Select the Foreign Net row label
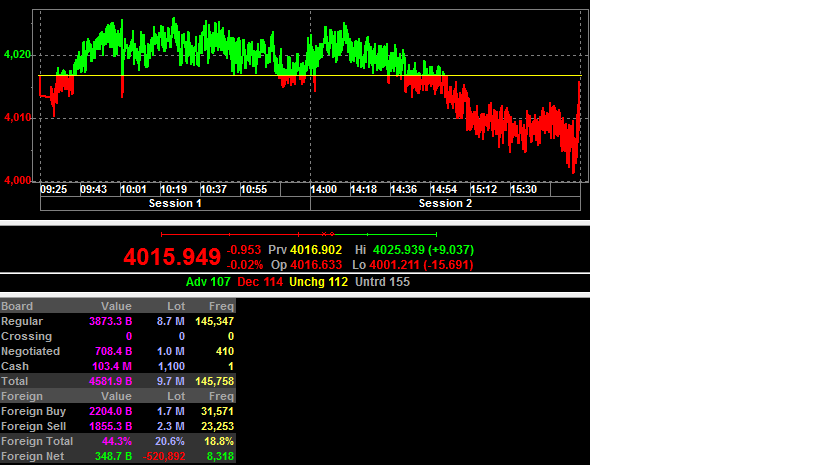Screen dimensions: 816x465 [x=33, y=456]
